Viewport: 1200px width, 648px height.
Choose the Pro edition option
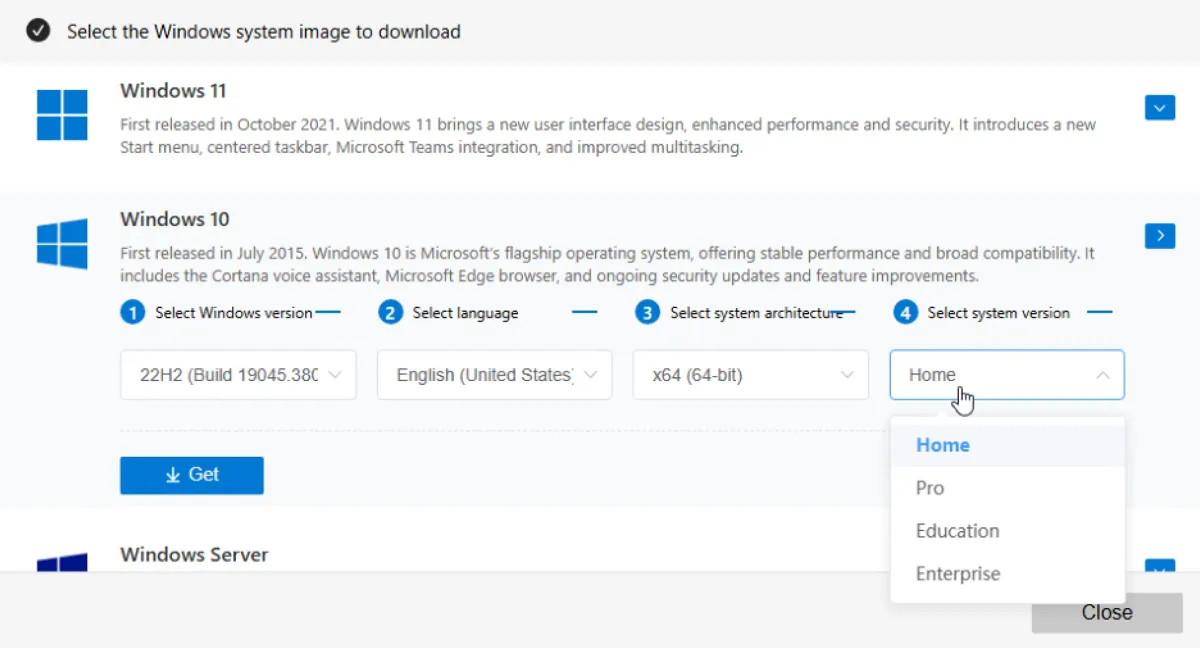(x=930, y=488)
